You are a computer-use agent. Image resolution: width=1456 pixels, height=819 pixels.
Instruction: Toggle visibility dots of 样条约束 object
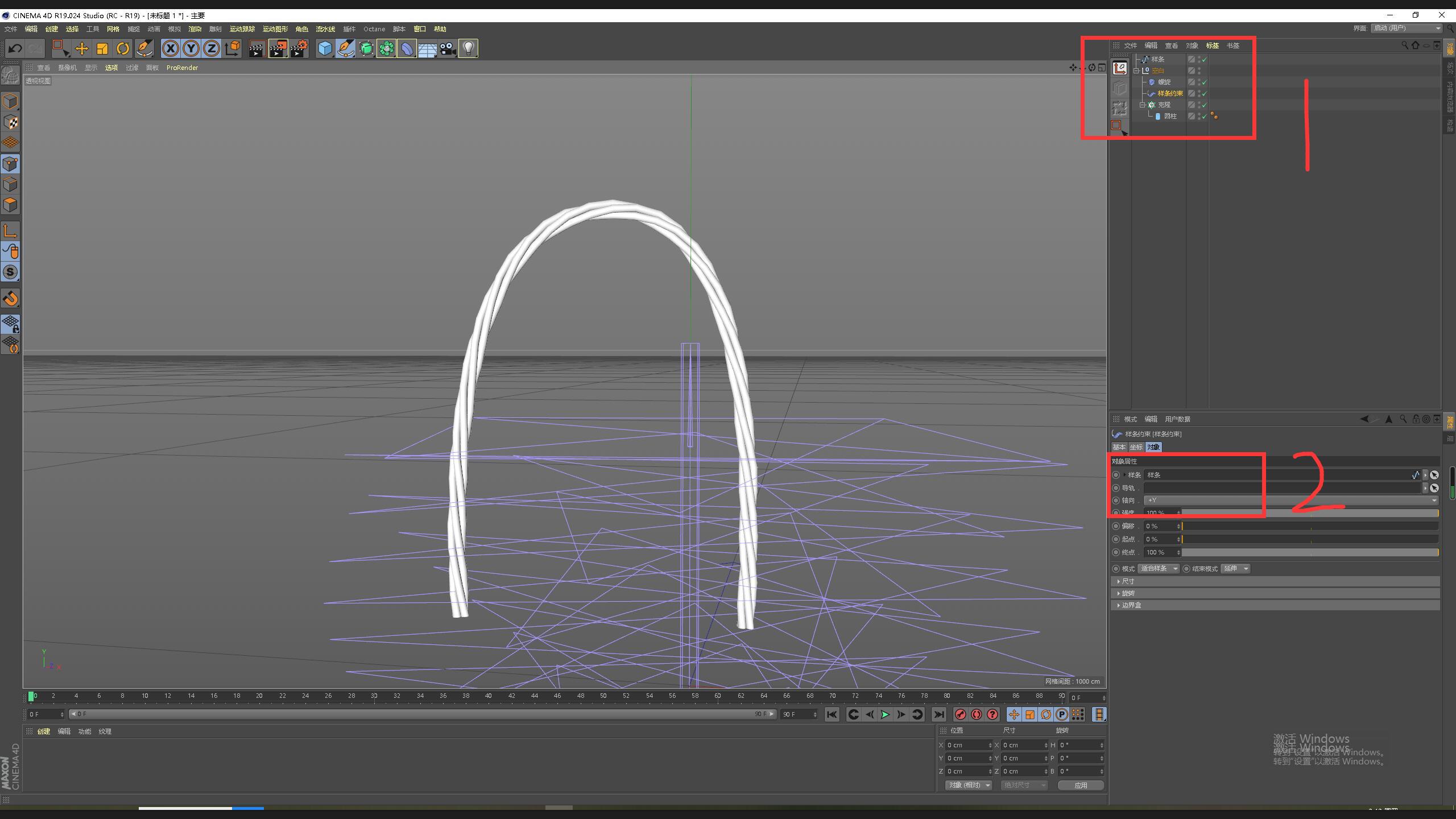[1199, 93]
